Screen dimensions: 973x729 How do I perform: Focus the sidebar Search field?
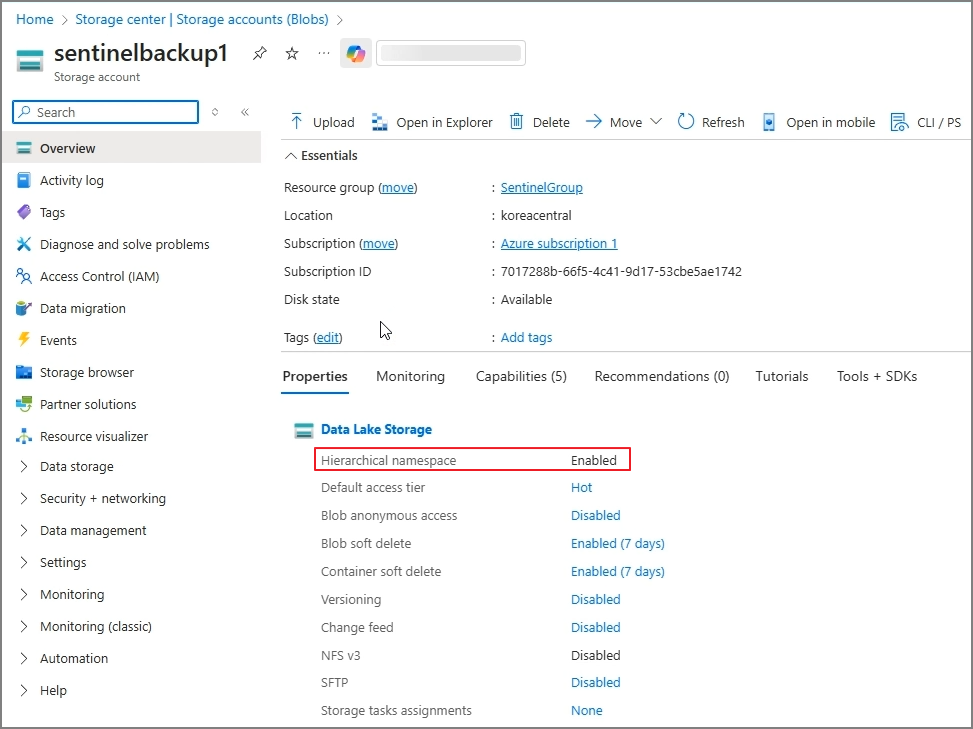pos(105,112)
